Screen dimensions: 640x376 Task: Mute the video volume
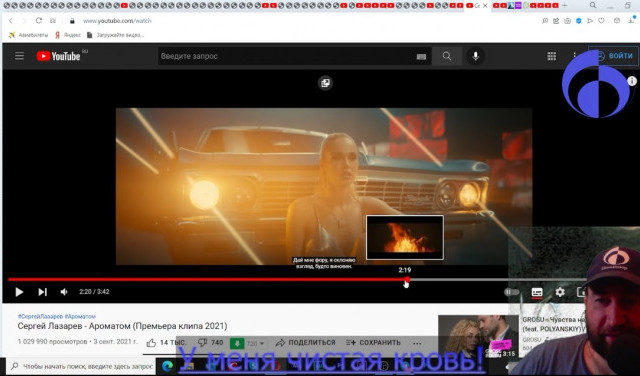click(64, 292)
